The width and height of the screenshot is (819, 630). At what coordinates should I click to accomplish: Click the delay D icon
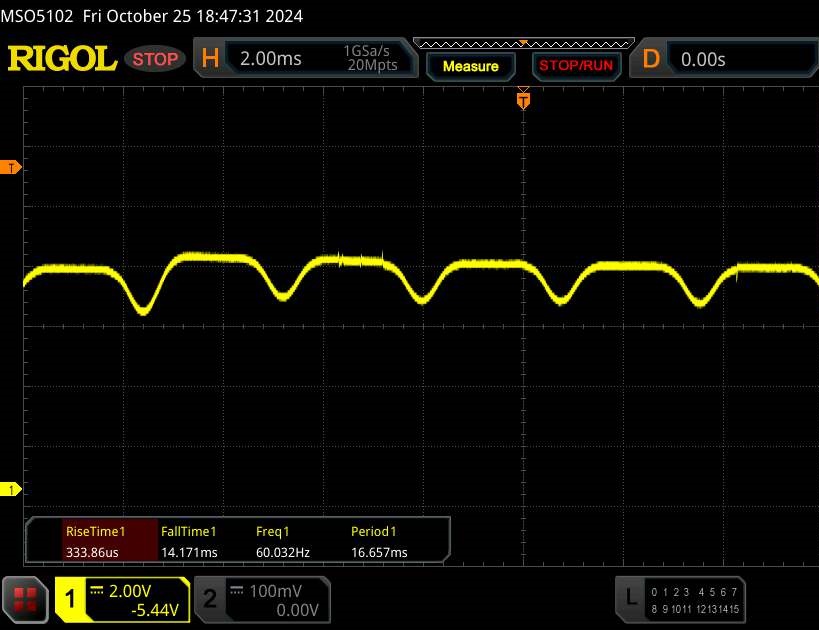coord(651,59)
